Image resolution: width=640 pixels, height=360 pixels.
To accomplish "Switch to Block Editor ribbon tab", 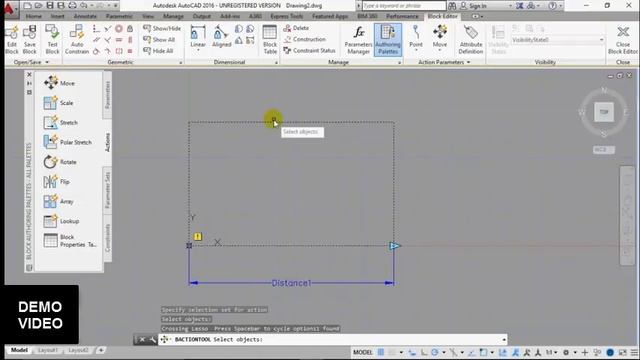I will 442,16.
